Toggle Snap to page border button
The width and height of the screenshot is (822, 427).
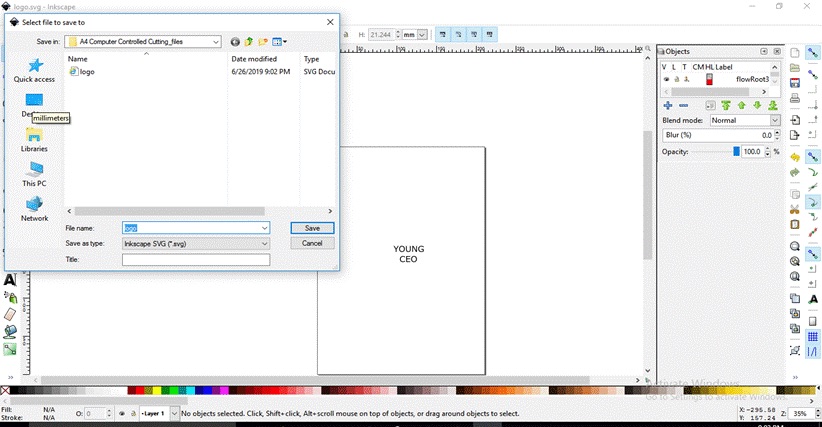(x=813, y=321)
